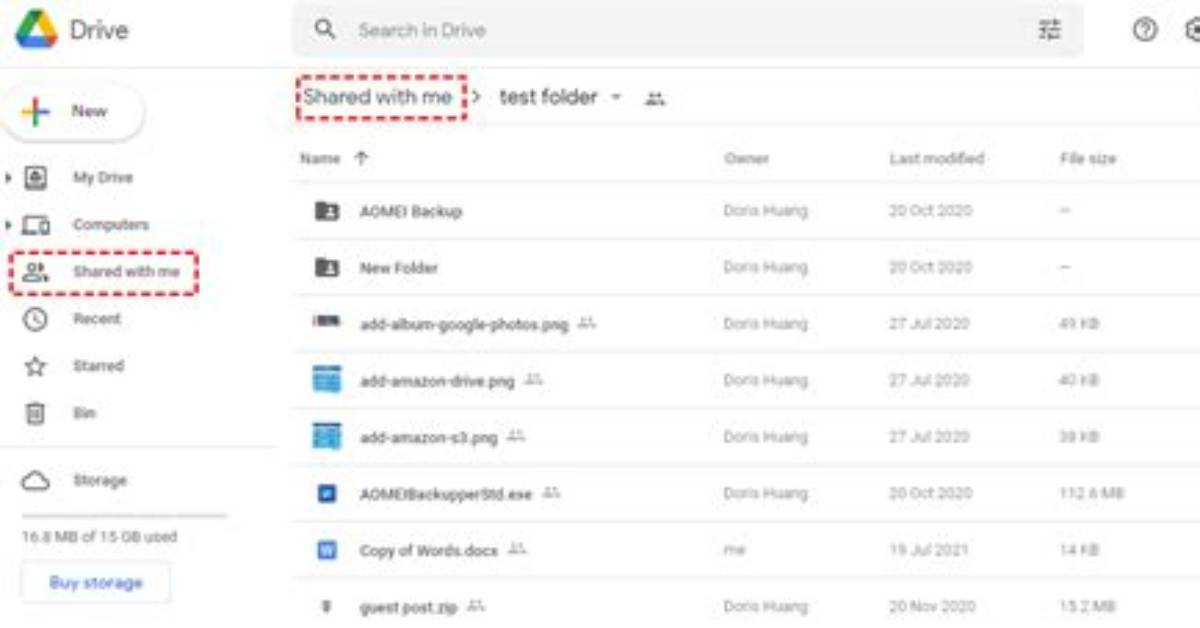Image resolution: width=1200 pixels, height=628 pixels.
Task: Open the Help question mark icon
Action: pos(1145,30)
